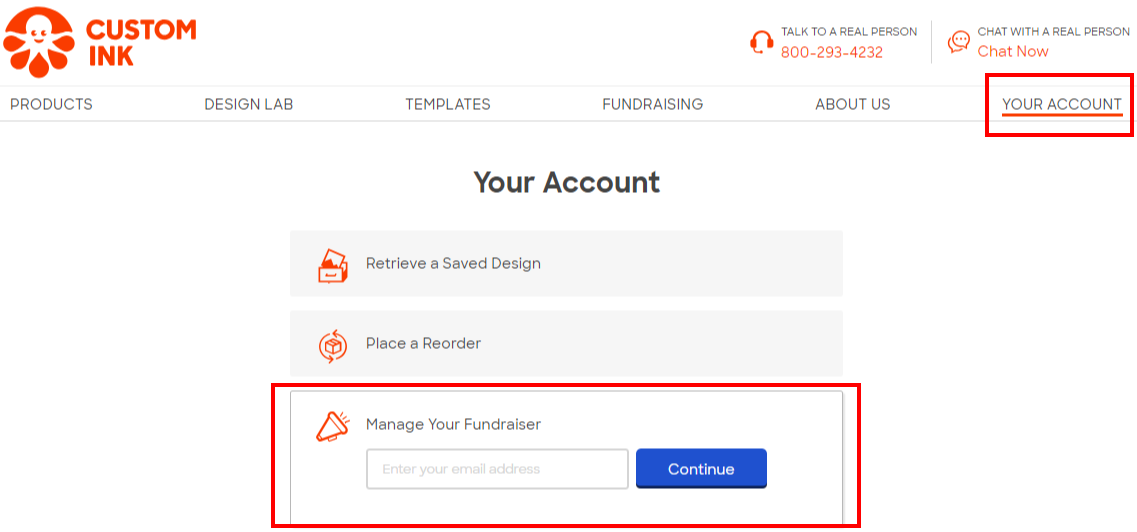This screenshot has height=532, width=1137.
Task: Go to Design Lab
Action: pos(248,104)
